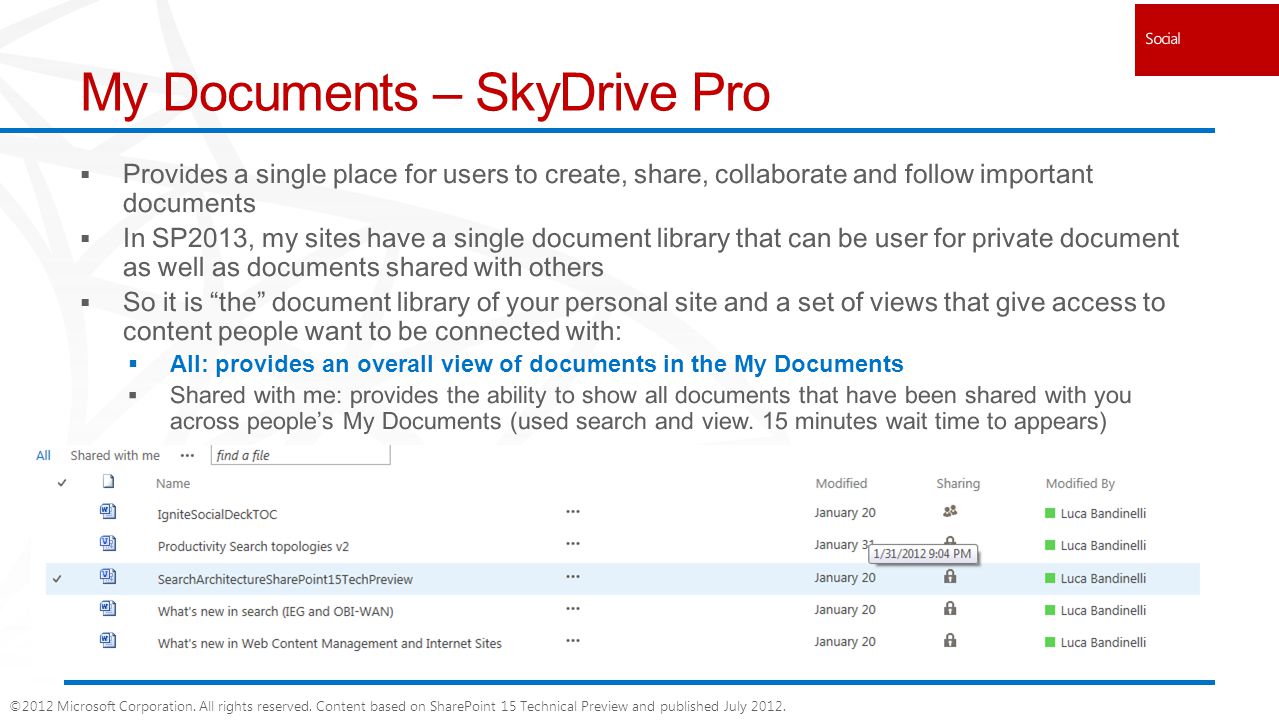1279x720 pixels.
Task: Click bullet beginning In SP2013, my sites
Action: (651, 252)
